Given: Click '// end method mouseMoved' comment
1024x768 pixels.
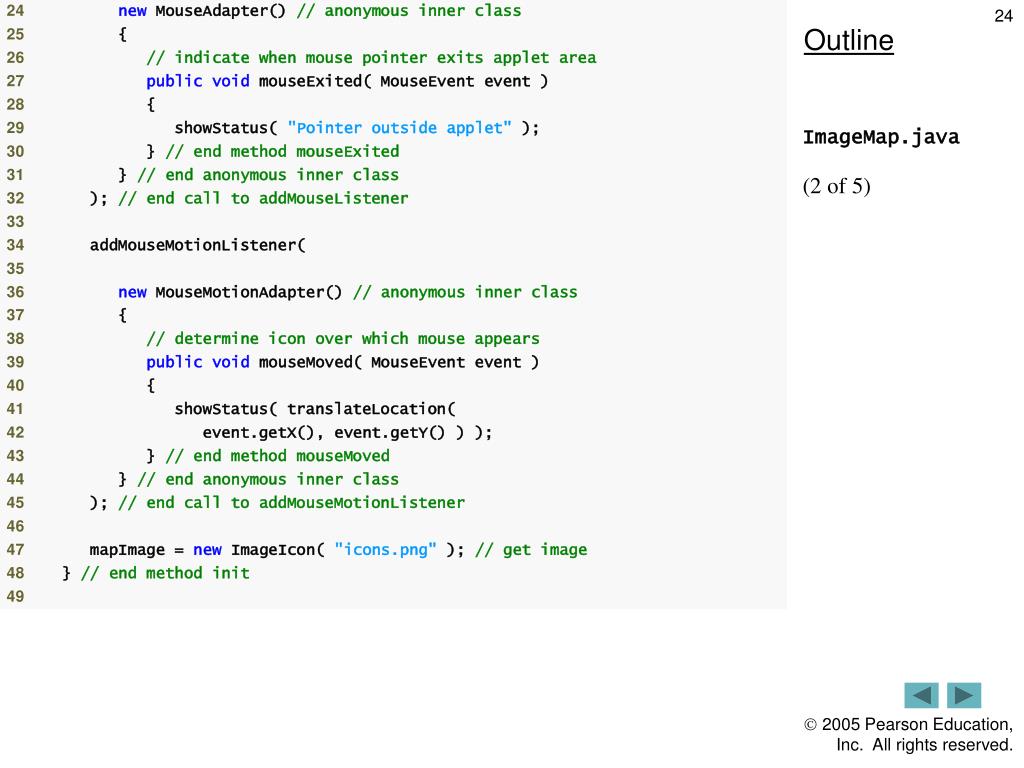Looking at the screenshot, I should pyautogui.click(x=278, y=456).
